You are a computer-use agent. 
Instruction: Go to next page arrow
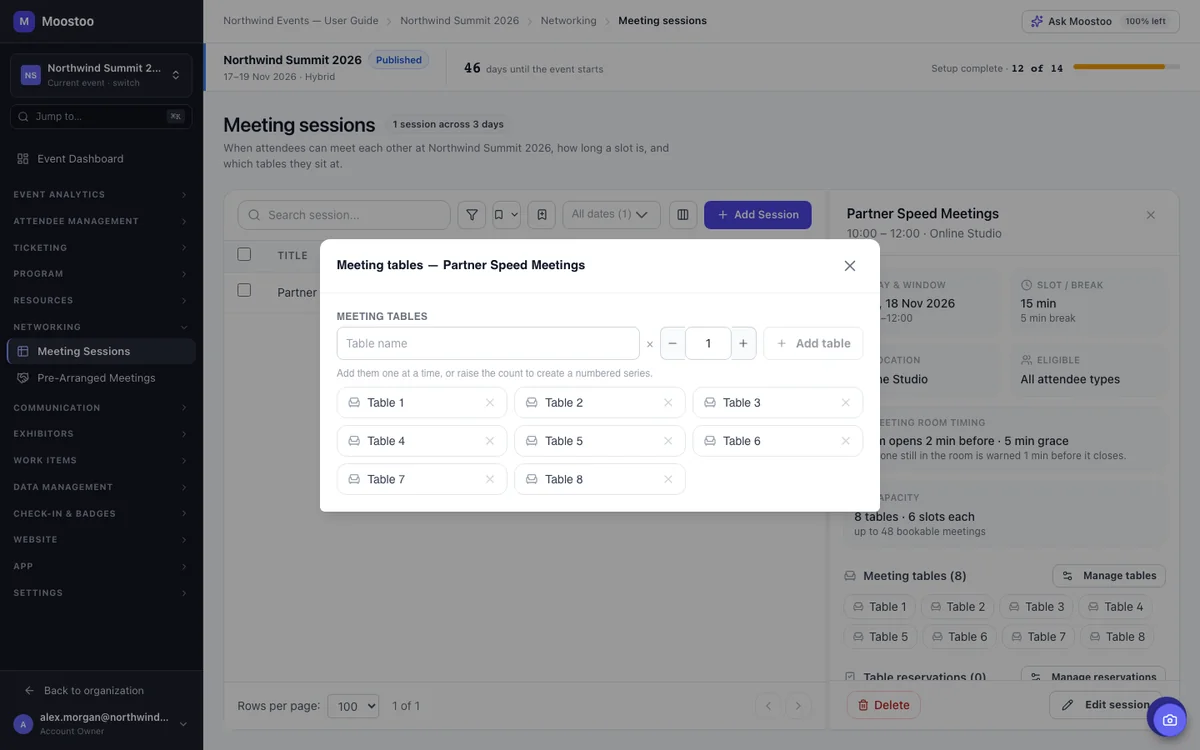coord(798,706)
